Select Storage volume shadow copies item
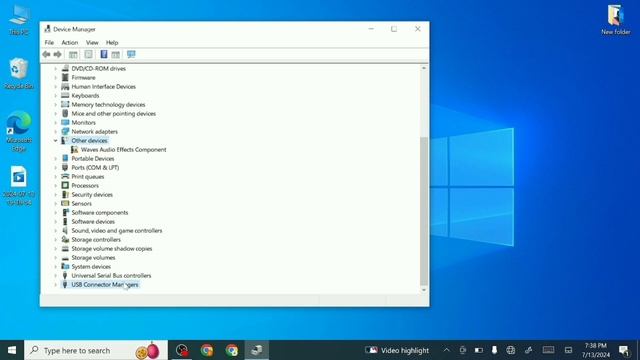 click(112, 249)
